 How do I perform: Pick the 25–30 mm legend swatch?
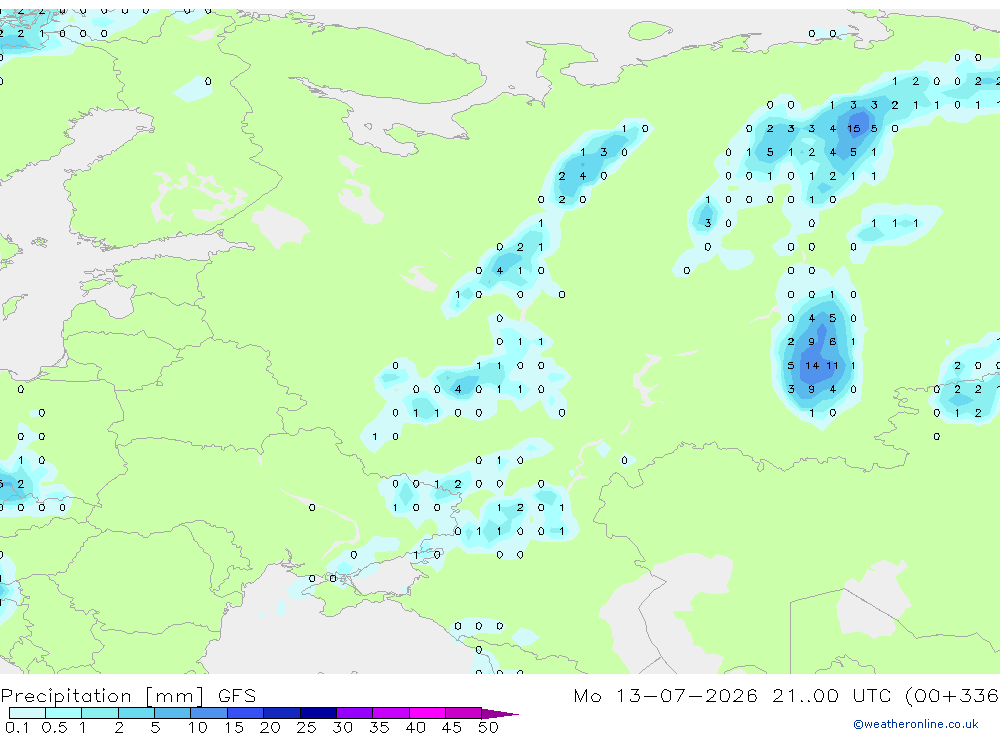pyautogui.click(x=318, y=713)
